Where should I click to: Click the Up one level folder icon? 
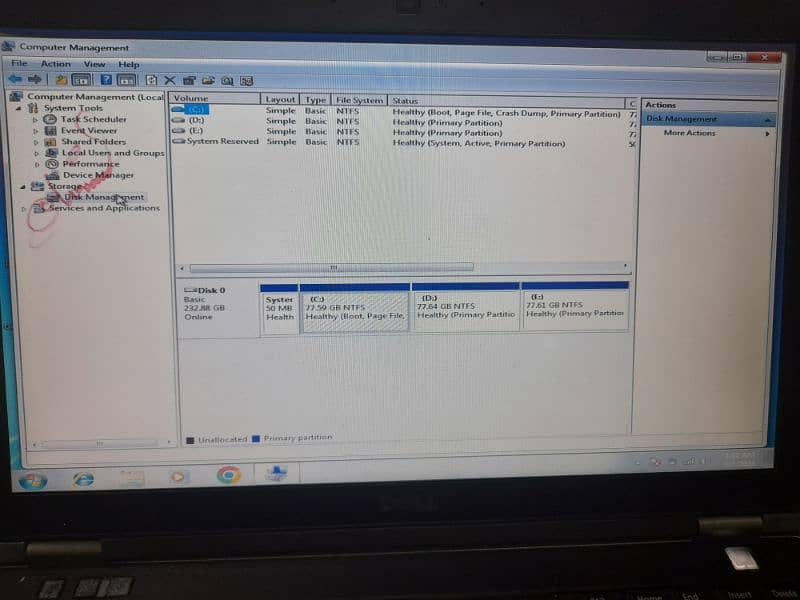[x=61, y=80]
